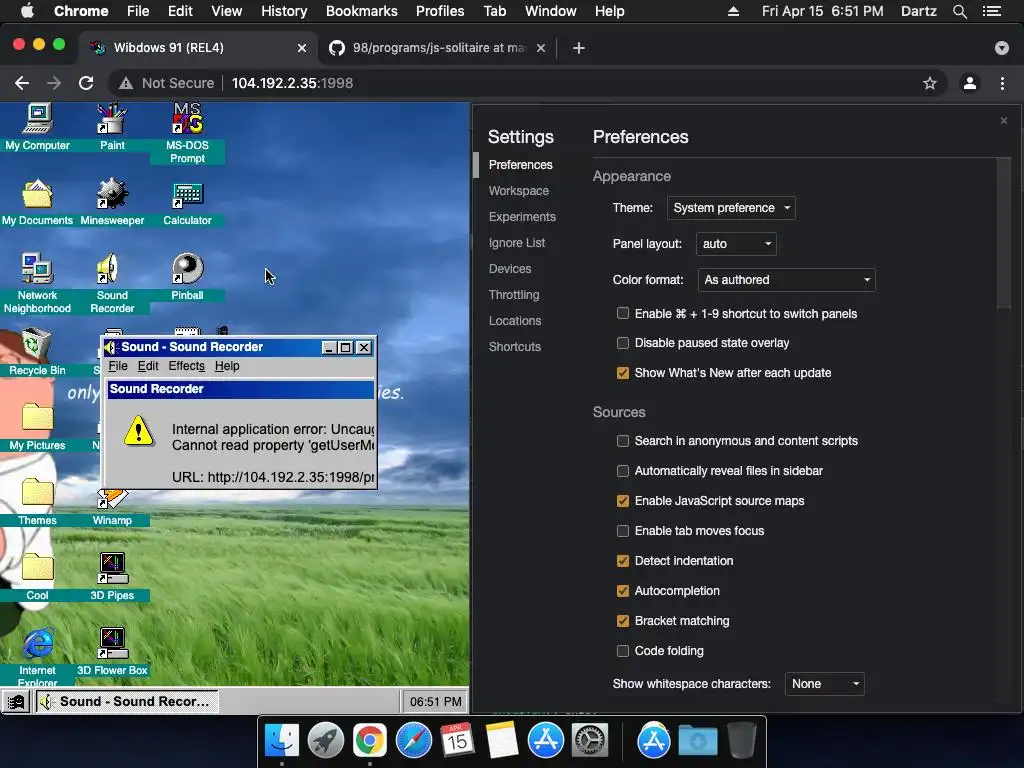Viewport: 1024px width, 768px height.
Task: Check Enable tab moves focus
Action: [623, 531]
